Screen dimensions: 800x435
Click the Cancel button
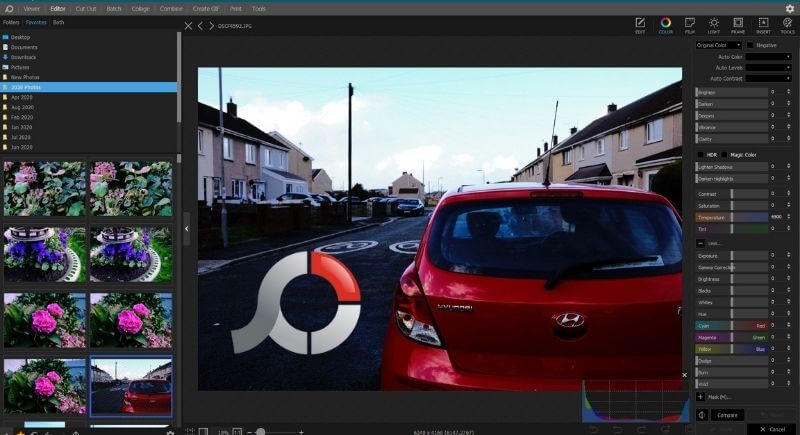[772, 429]
